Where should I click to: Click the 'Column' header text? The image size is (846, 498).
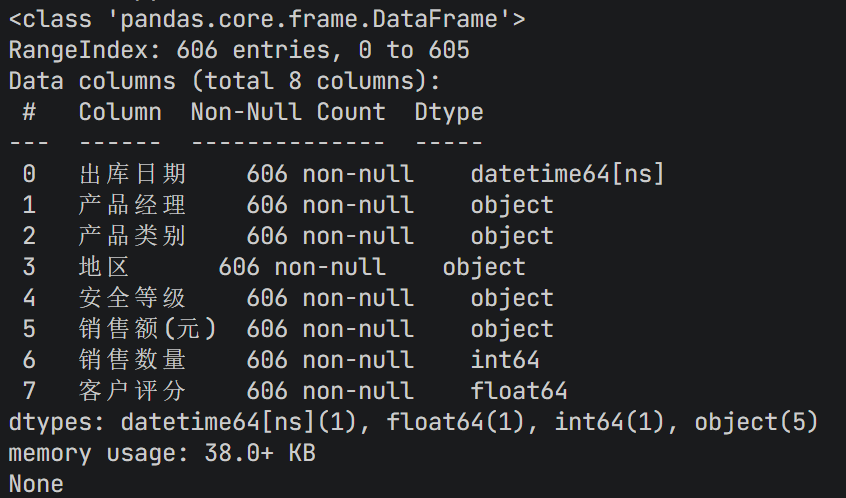pyautogui.click(x=120, y=111)
